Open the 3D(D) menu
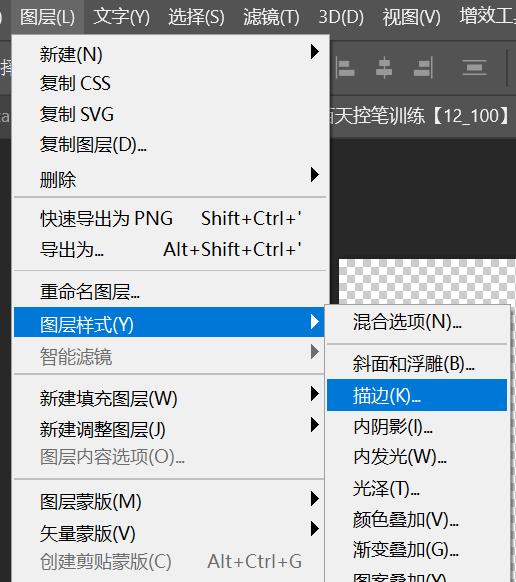The height and width of the screenshot is (582, 516). click(x=341, y=17)
